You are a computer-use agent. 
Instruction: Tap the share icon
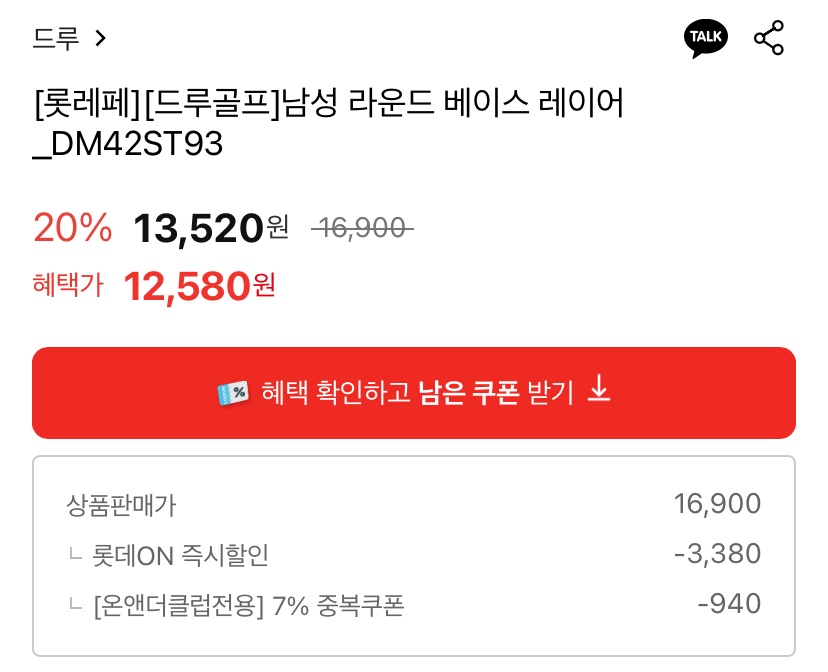[769, 38]
